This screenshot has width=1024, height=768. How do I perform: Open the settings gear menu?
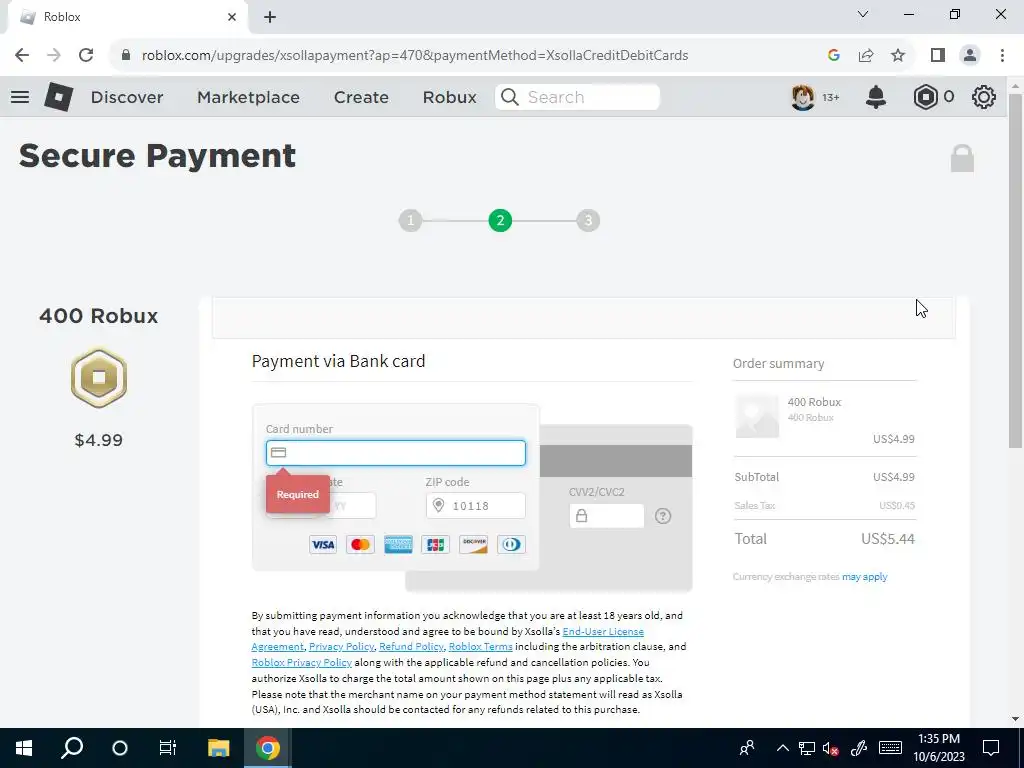coord(984,97)
